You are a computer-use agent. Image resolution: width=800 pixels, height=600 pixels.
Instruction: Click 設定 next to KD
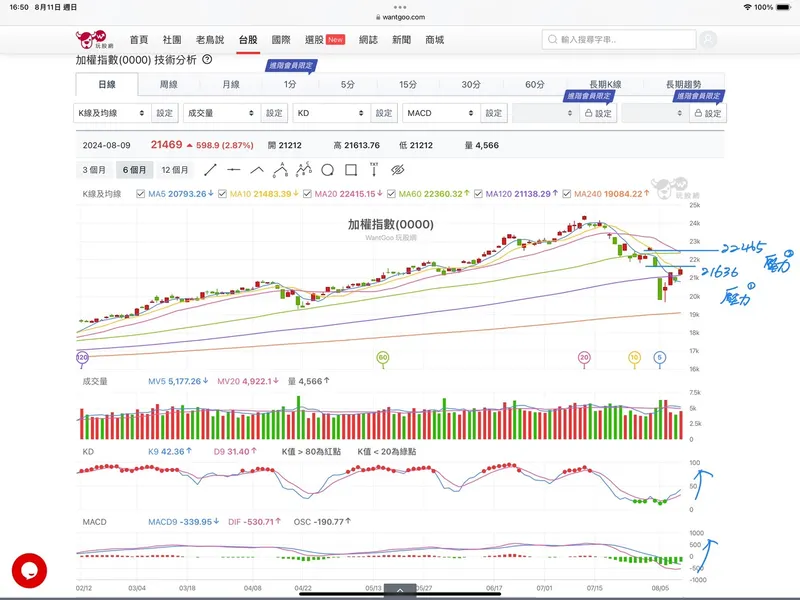tap(384, 113)
